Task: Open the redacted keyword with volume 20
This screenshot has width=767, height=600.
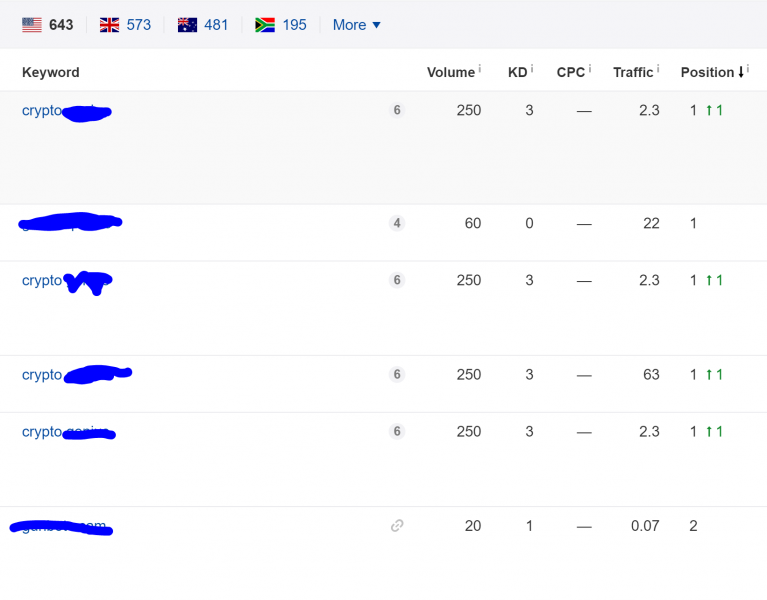Action: point(61,527)
